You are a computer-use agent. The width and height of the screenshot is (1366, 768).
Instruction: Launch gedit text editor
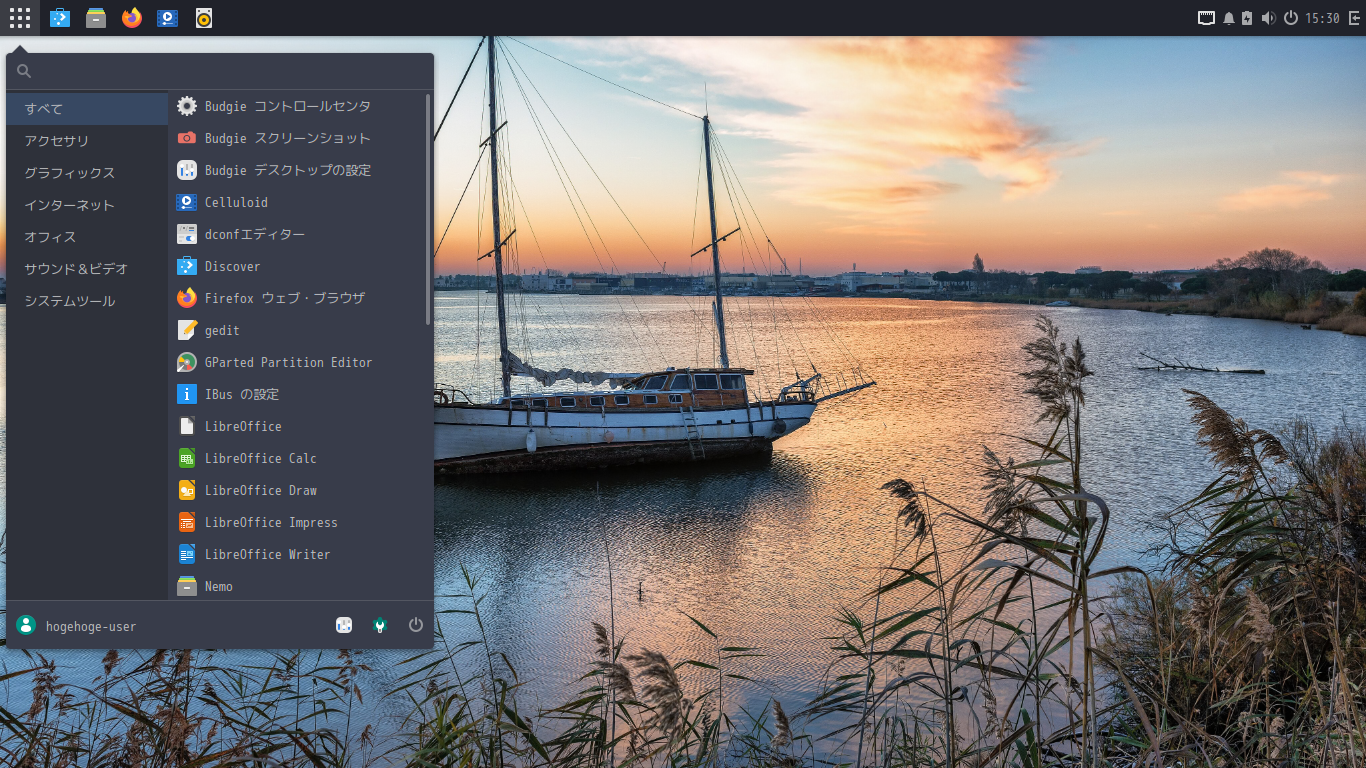click(221, 330)
